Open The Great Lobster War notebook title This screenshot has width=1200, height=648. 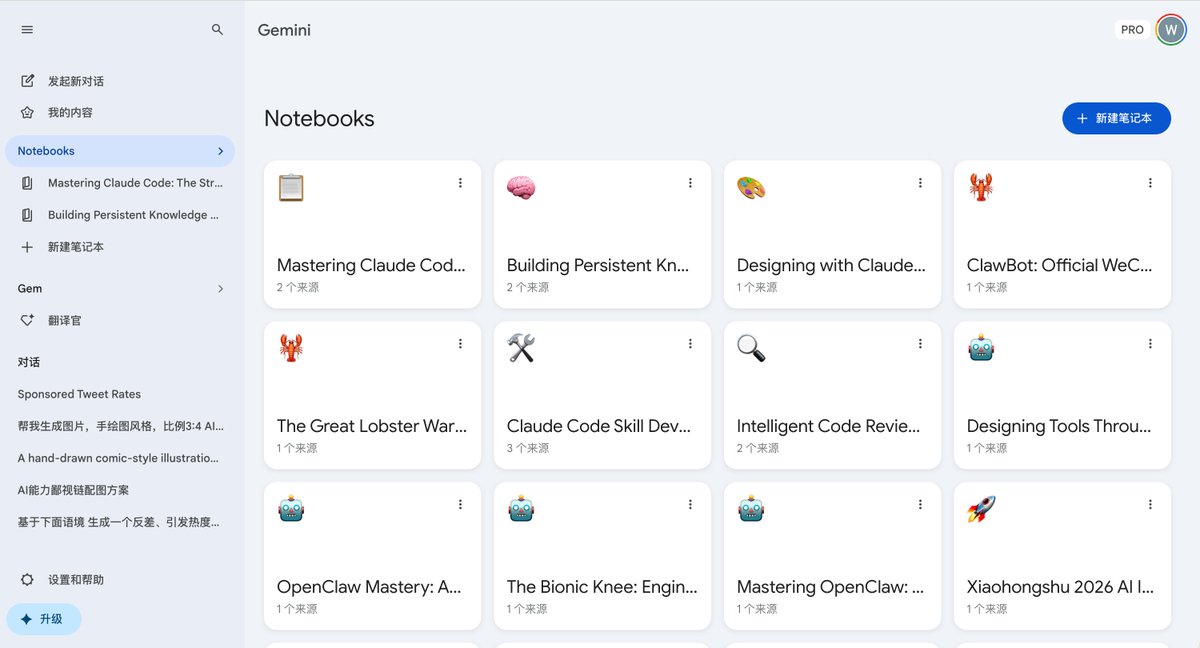pos(372,426)
